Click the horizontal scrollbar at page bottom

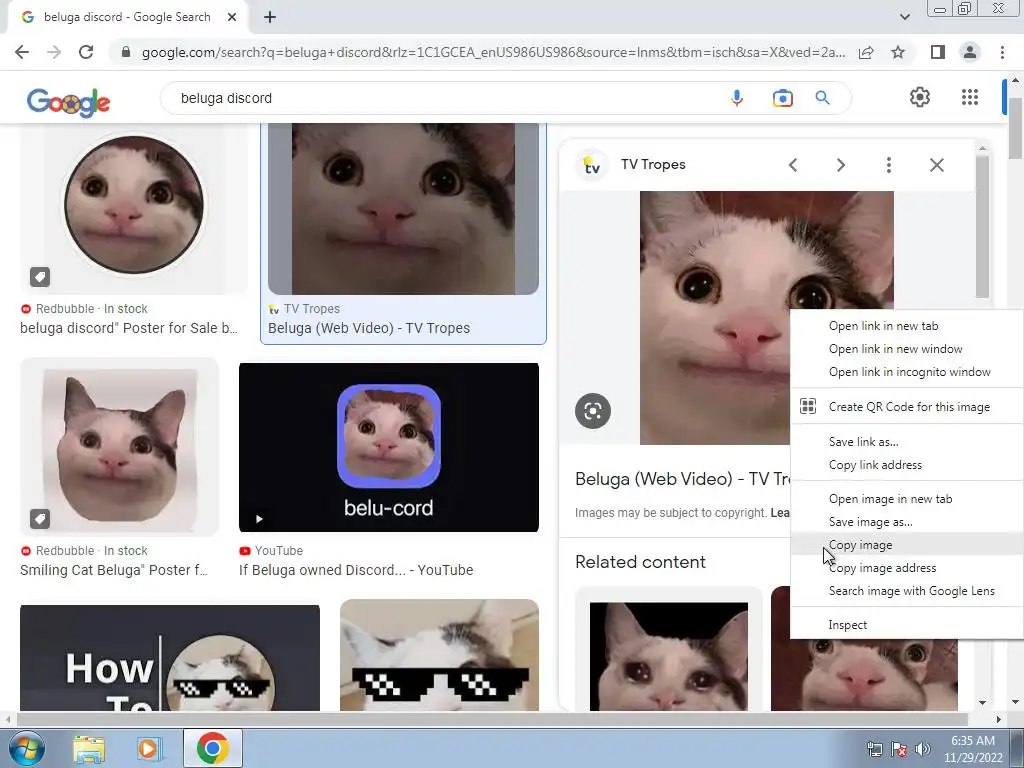(x=491, y=719)
